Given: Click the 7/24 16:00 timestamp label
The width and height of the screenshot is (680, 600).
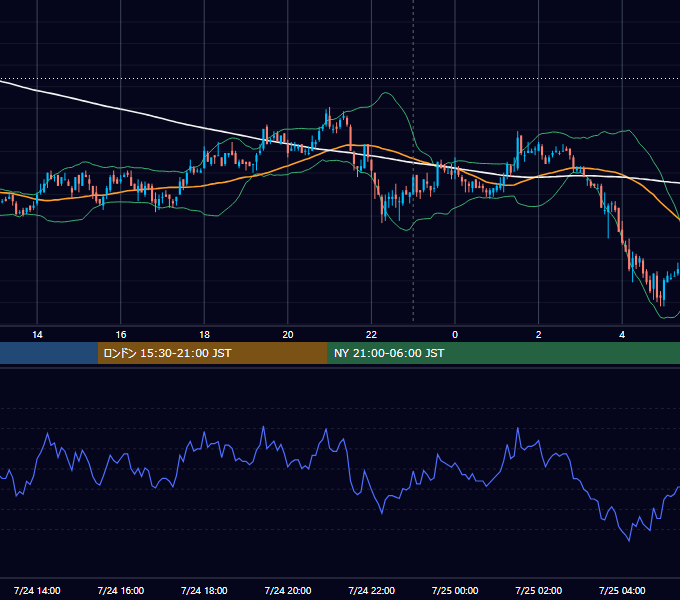Looking at the screenshot, I should [121, 590].
